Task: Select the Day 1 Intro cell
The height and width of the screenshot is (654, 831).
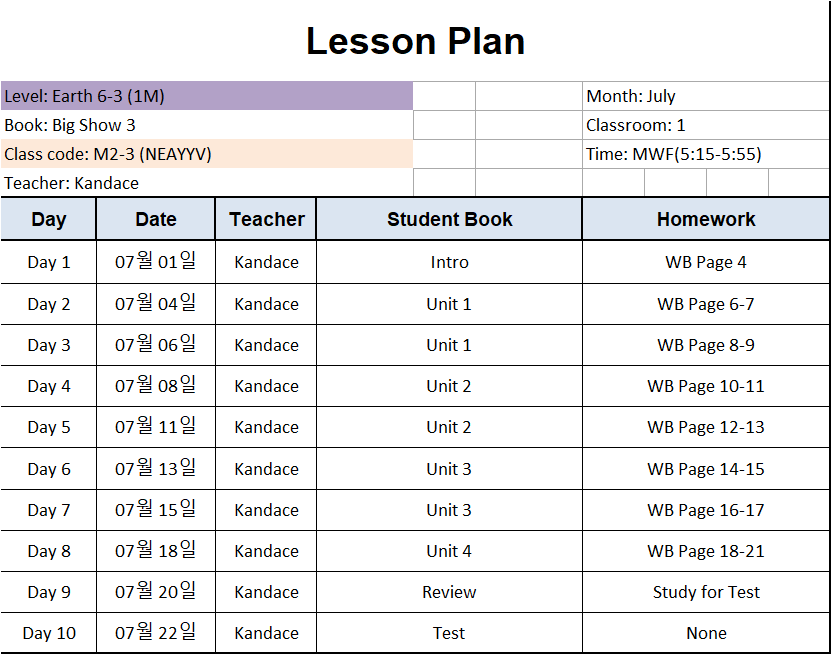Action: pos(449,262)
